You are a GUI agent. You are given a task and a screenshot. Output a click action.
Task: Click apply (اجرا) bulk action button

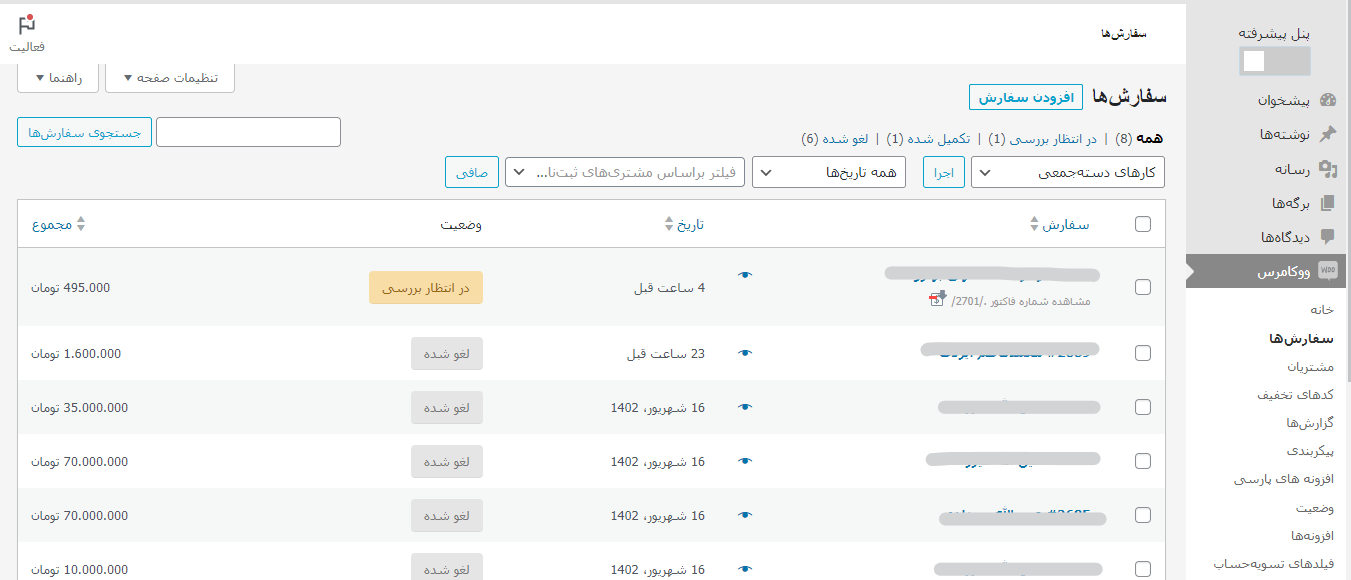point(944,172)
